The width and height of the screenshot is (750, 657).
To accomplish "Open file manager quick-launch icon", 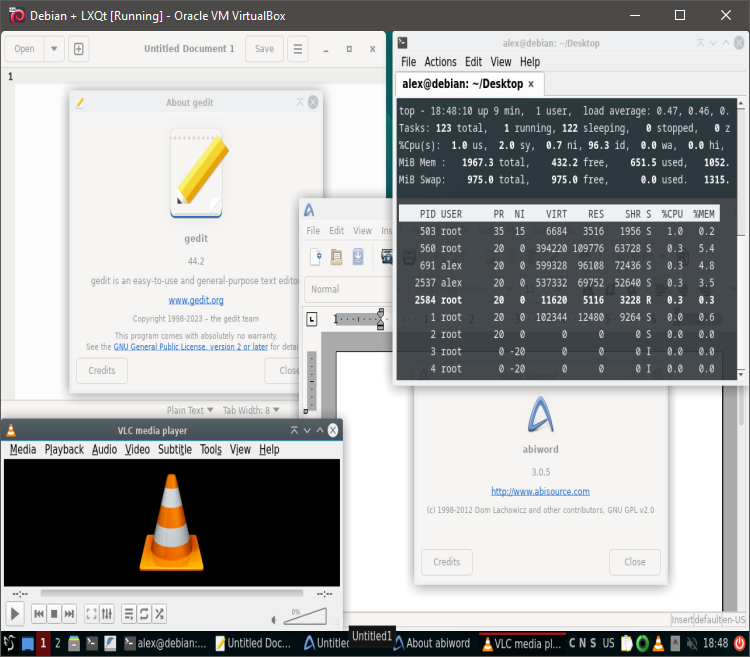I will pyautogui.click(x=74, y=644).
